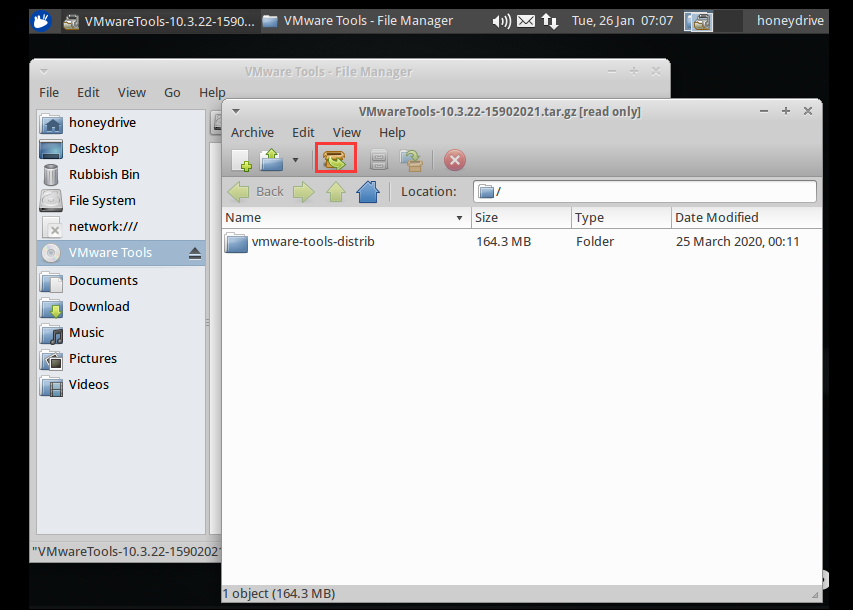Open the archive manager View menu
853x610 pixels.
[x=347, y=133]
